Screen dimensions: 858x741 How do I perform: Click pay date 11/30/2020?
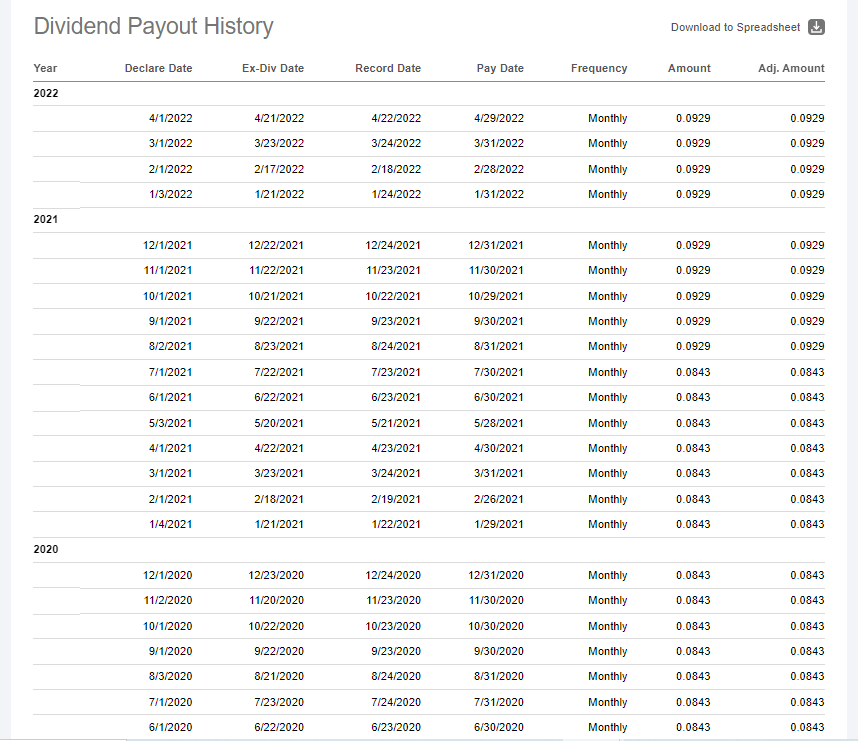(x=496, y=600)
